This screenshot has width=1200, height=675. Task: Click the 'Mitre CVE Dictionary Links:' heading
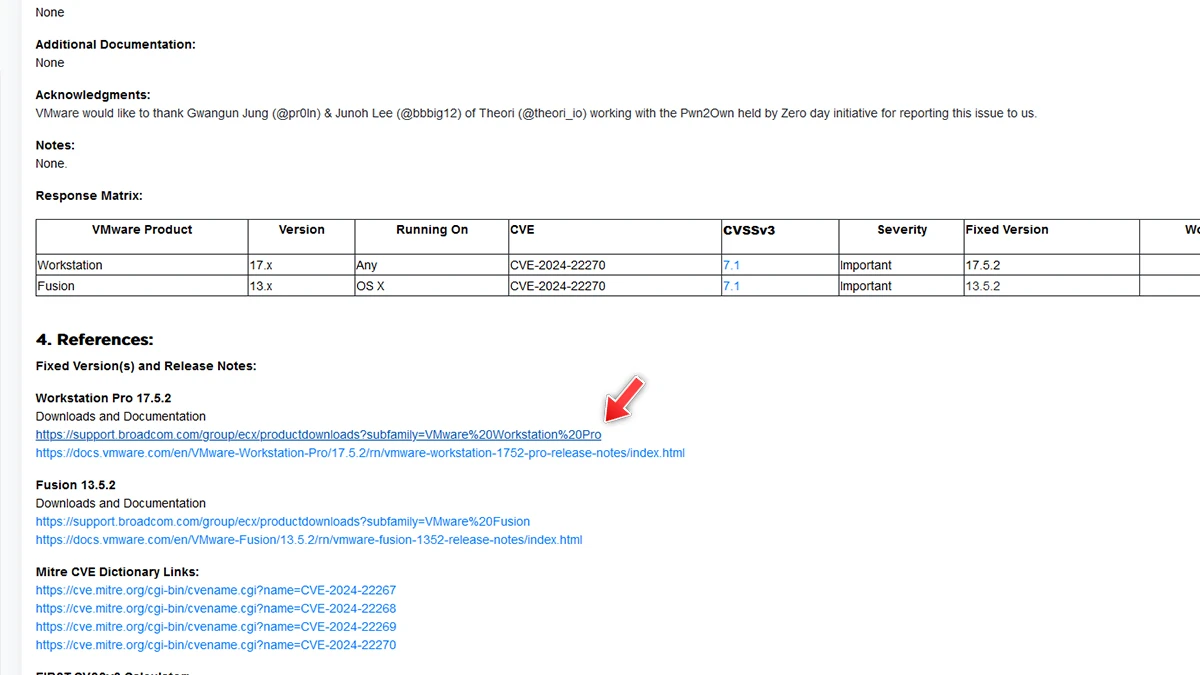click(118, 572)
